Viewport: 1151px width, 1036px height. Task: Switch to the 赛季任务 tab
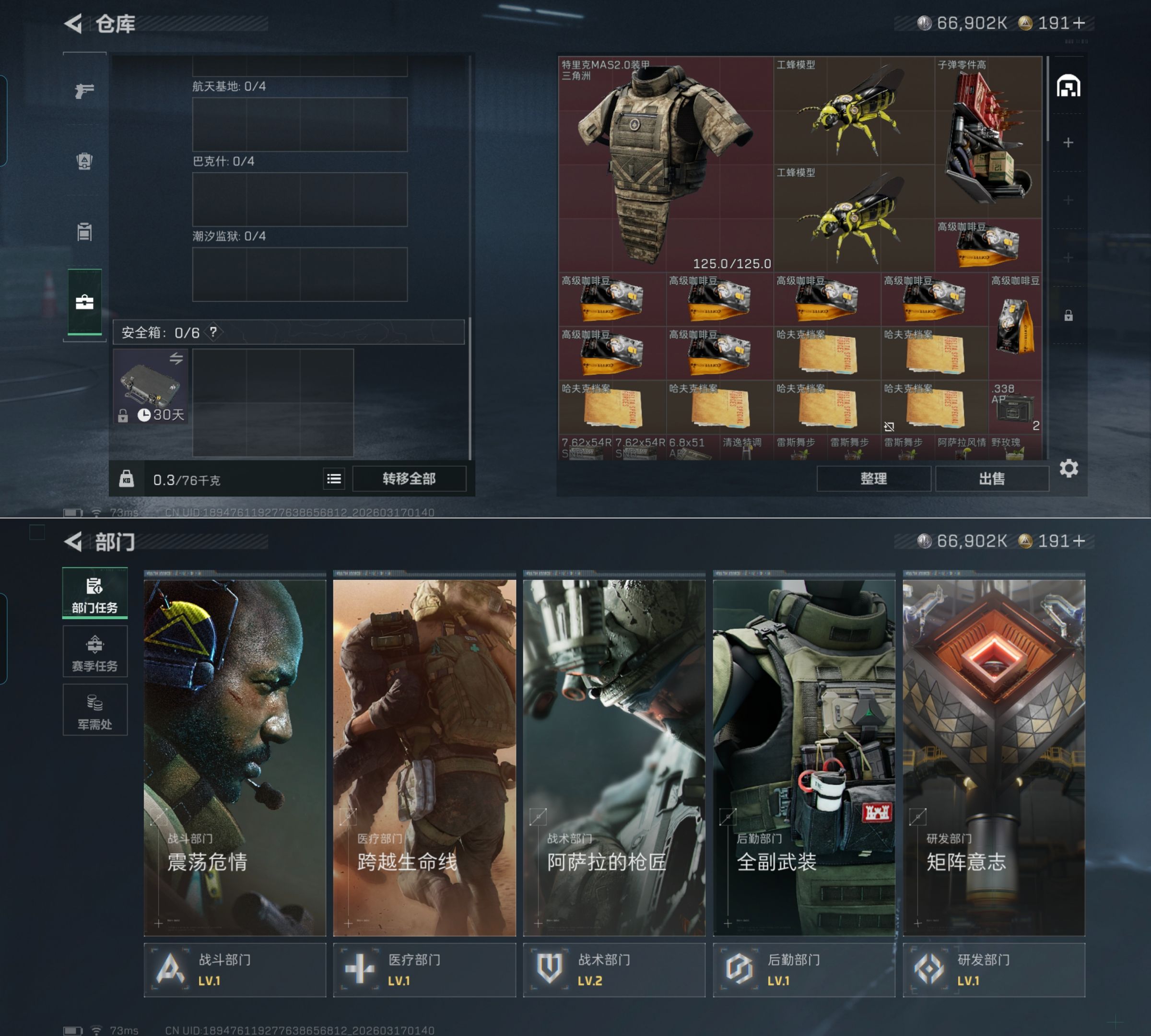pos(94,652)
